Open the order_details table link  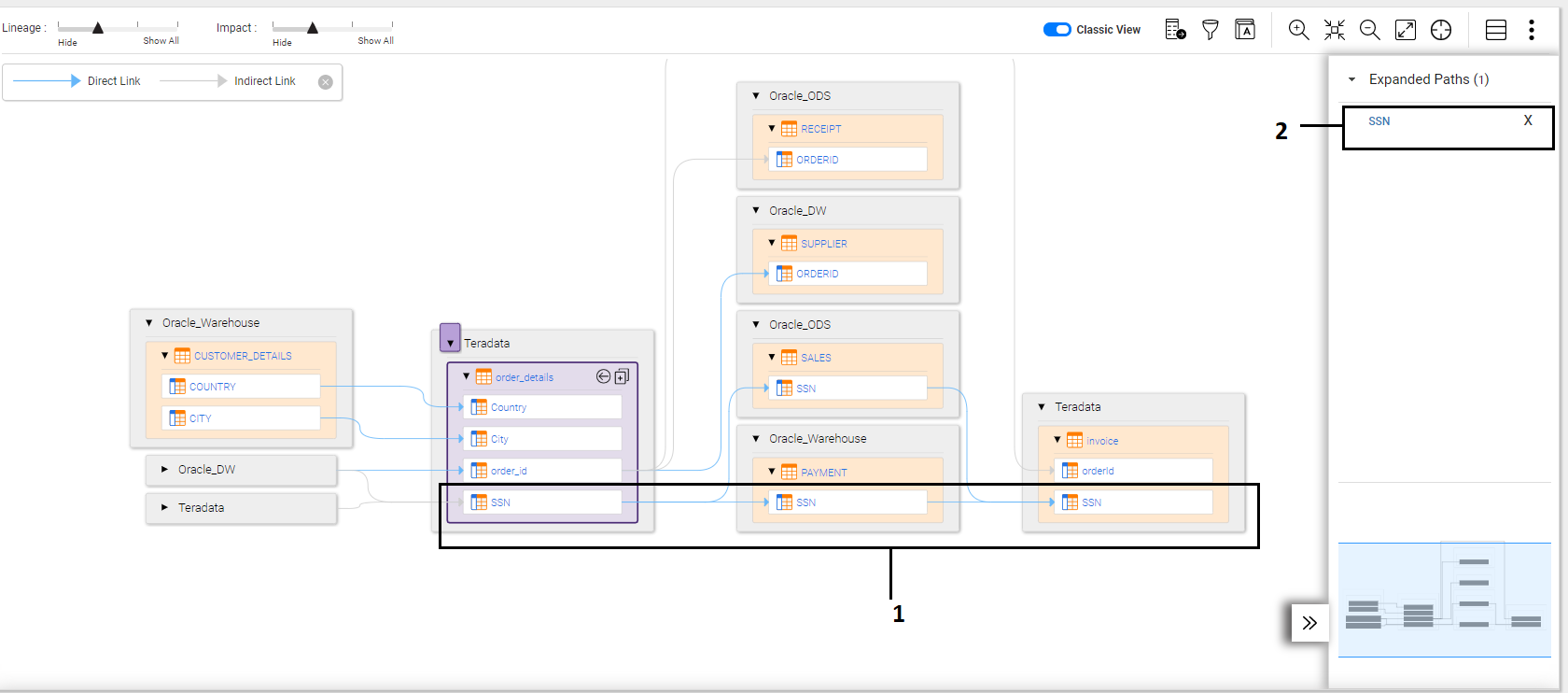[525, 377]
